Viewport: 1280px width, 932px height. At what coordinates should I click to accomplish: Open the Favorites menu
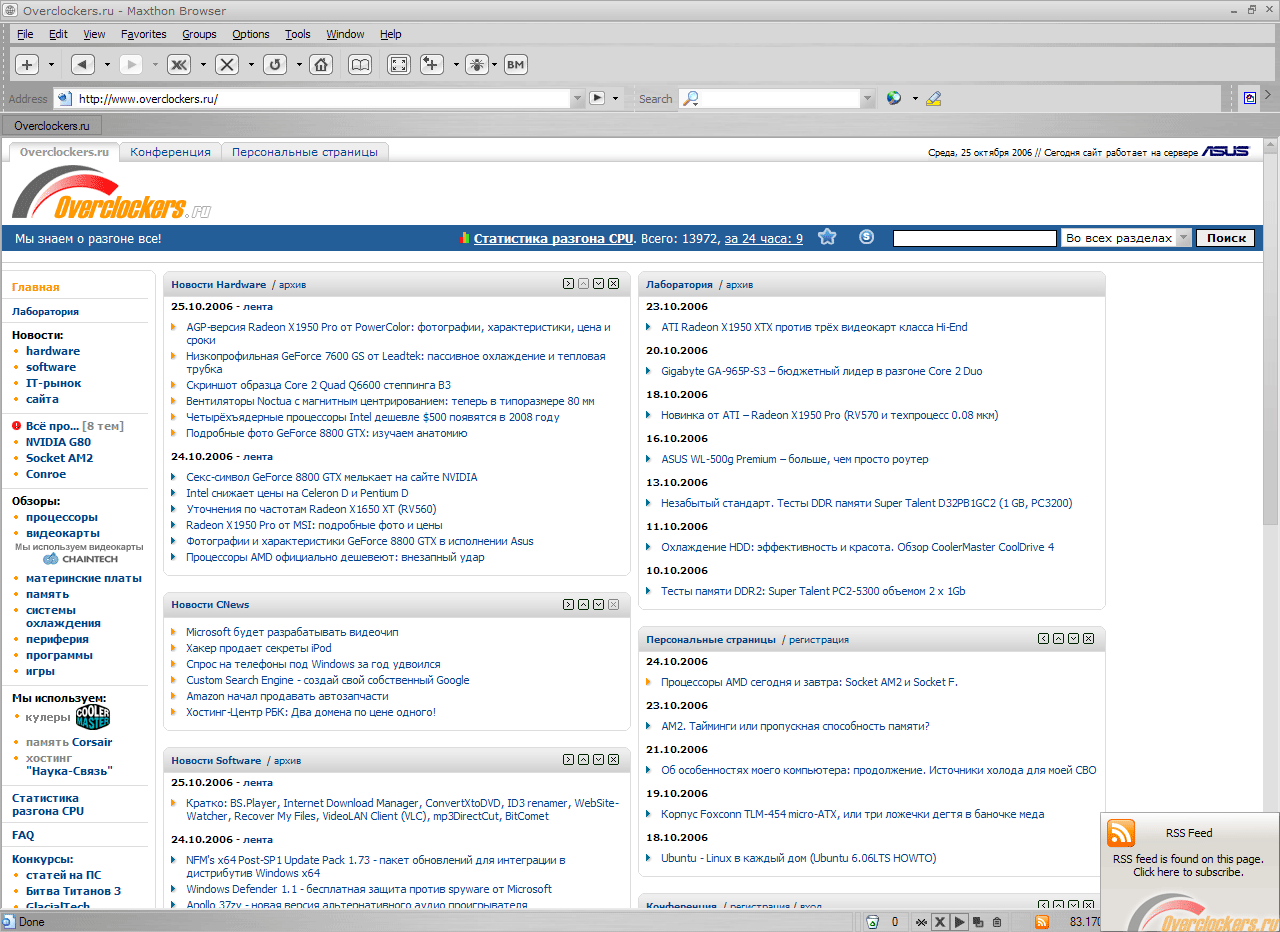pos(143,34)
